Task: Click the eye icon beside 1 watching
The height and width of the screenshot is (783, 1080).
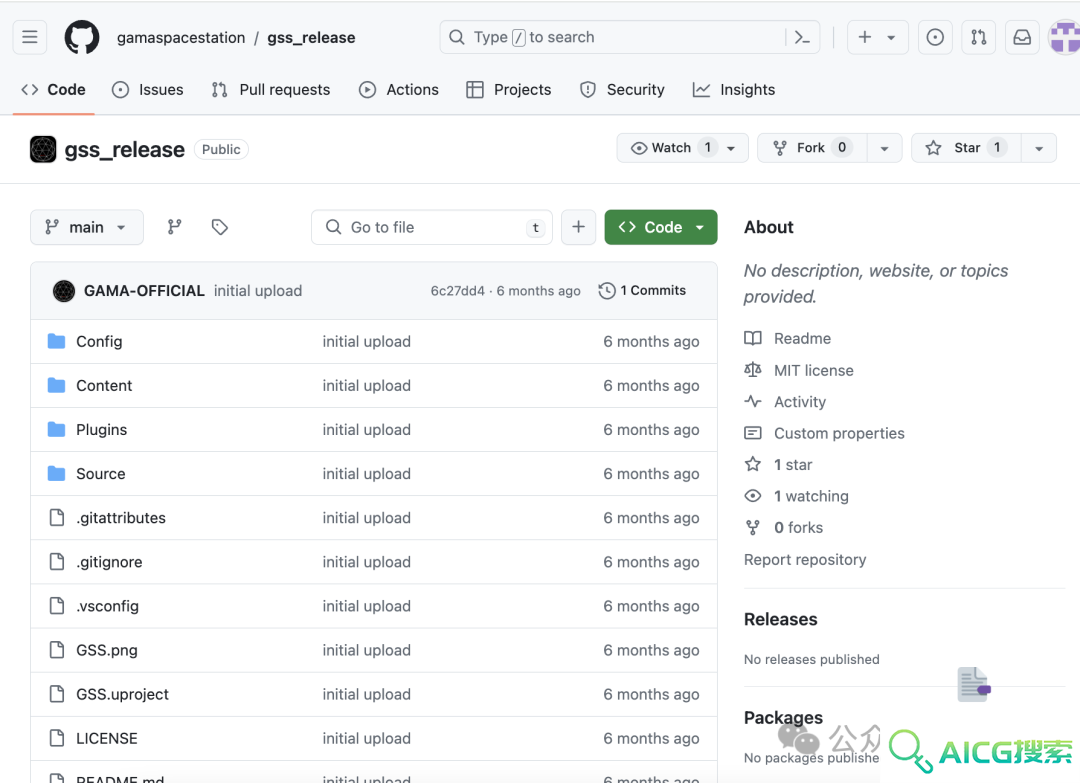Action: (x=753, y=496)
